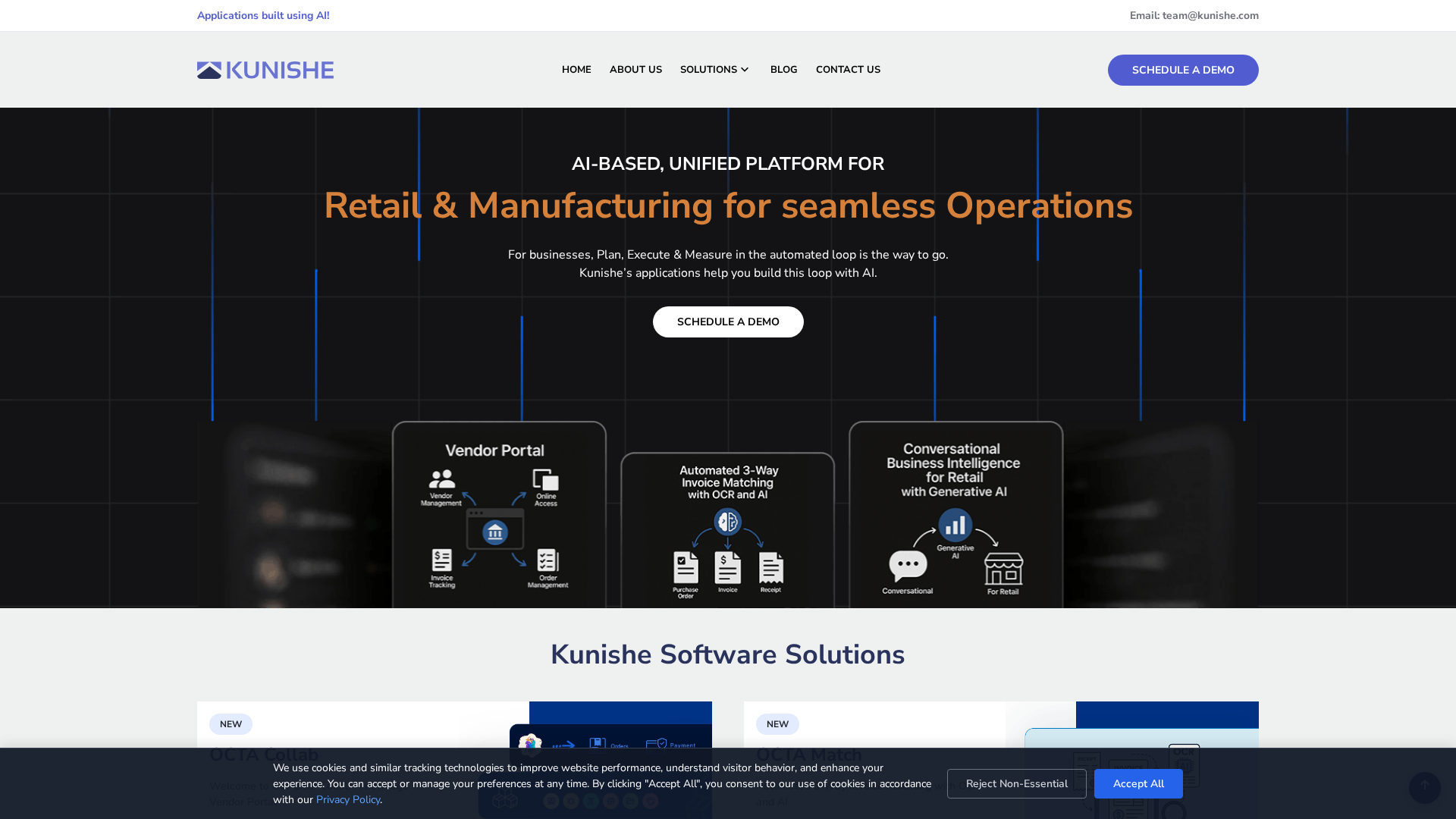Click the NEW badge above OCTA Match
This screenshot has height=819, width=1456.
click(x=777, y=724)
